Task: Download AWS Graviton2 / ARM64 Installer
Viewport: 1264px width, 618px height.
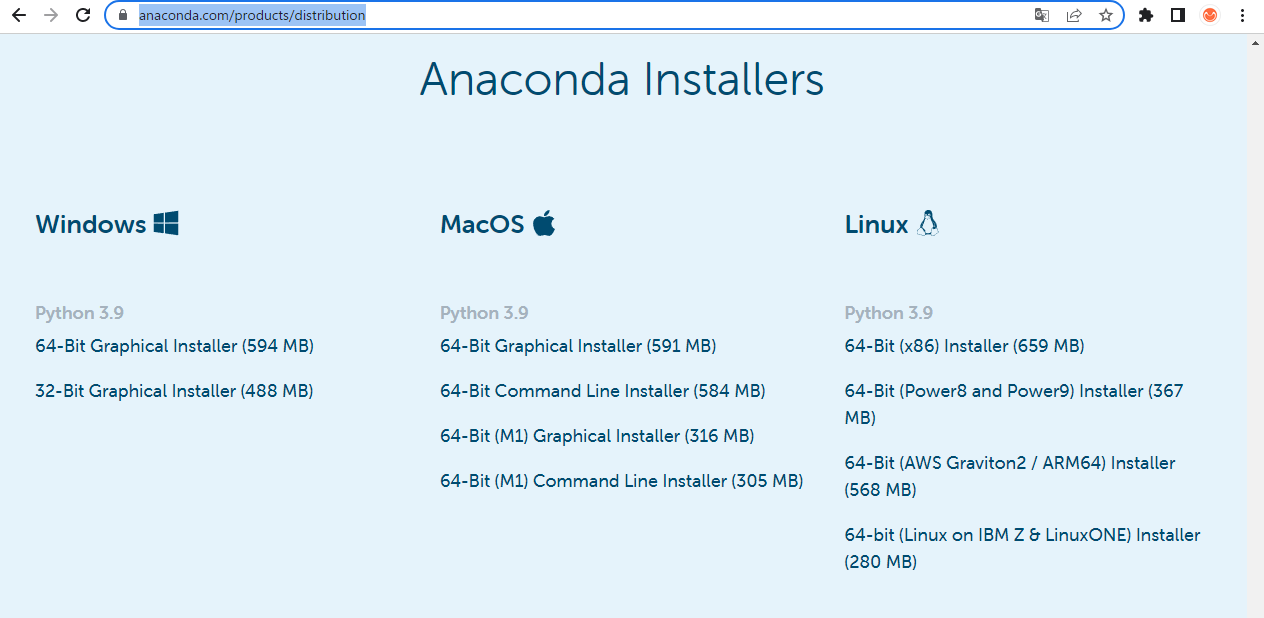Action: pyautogui.click(x=1010, y=476)
